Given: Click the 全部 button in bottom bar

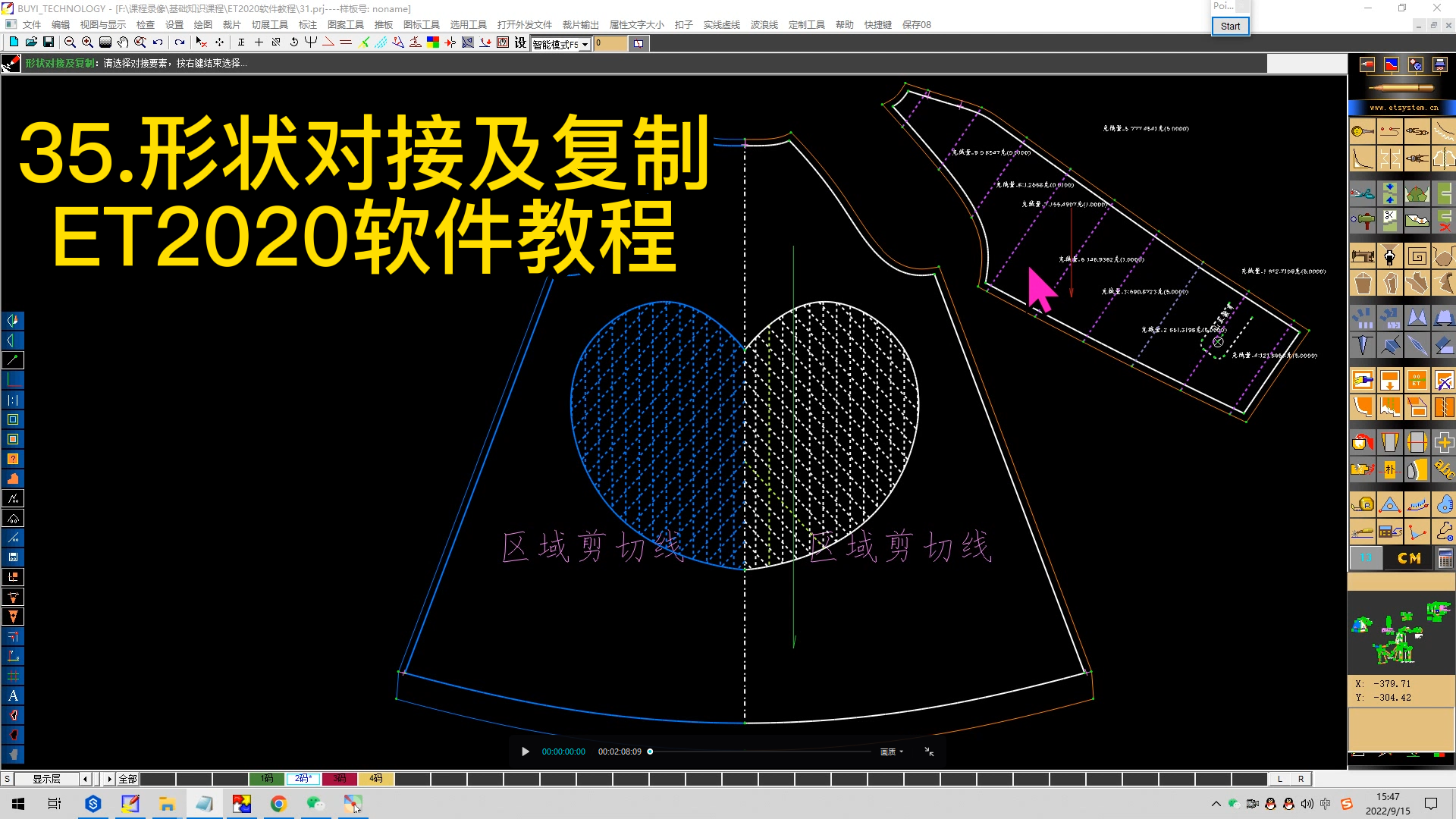Looking at the screenshot, I should point(127,779).
